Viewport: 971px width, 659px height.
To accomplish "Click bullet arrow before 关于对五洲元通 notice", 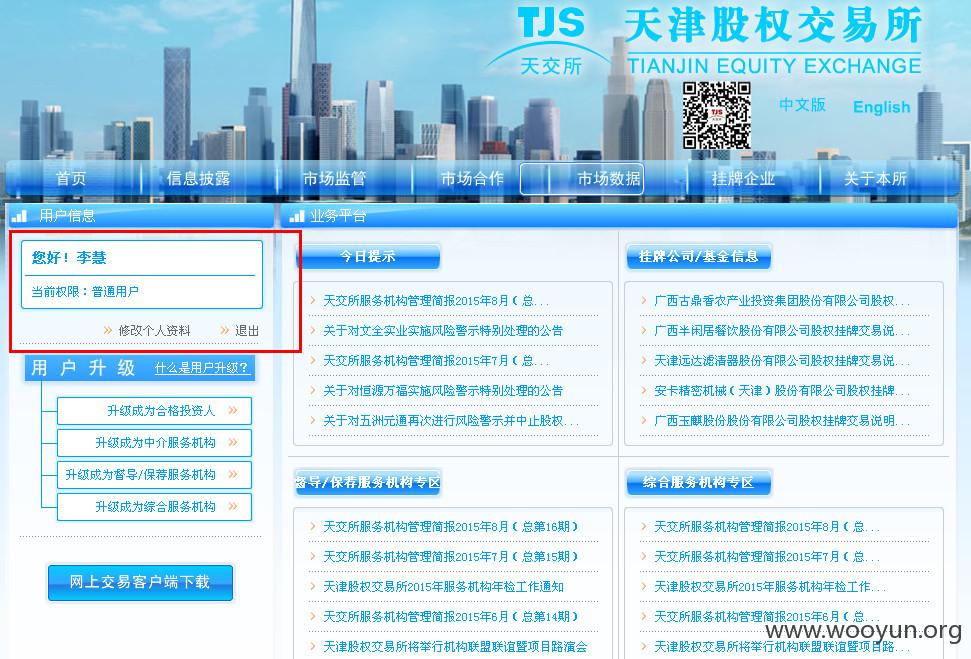I will (313, 421).
